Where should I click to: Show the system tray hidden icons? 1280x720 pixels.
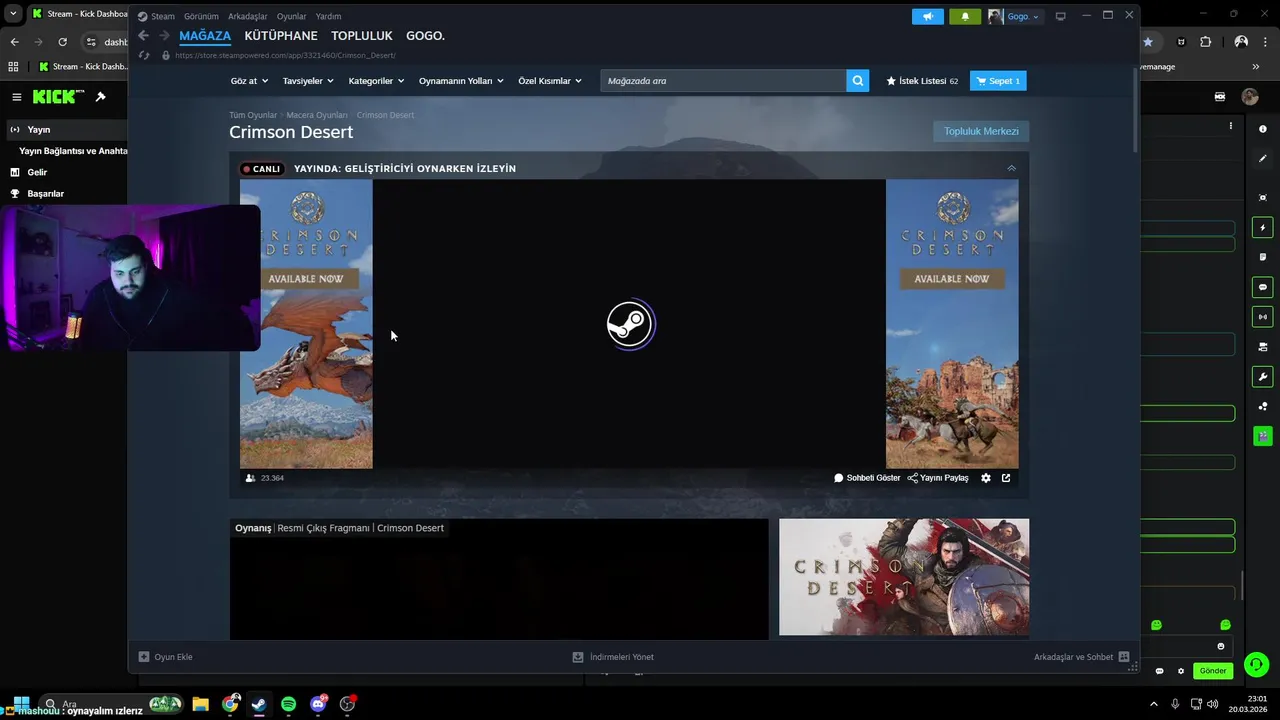tap(1153, 704)
